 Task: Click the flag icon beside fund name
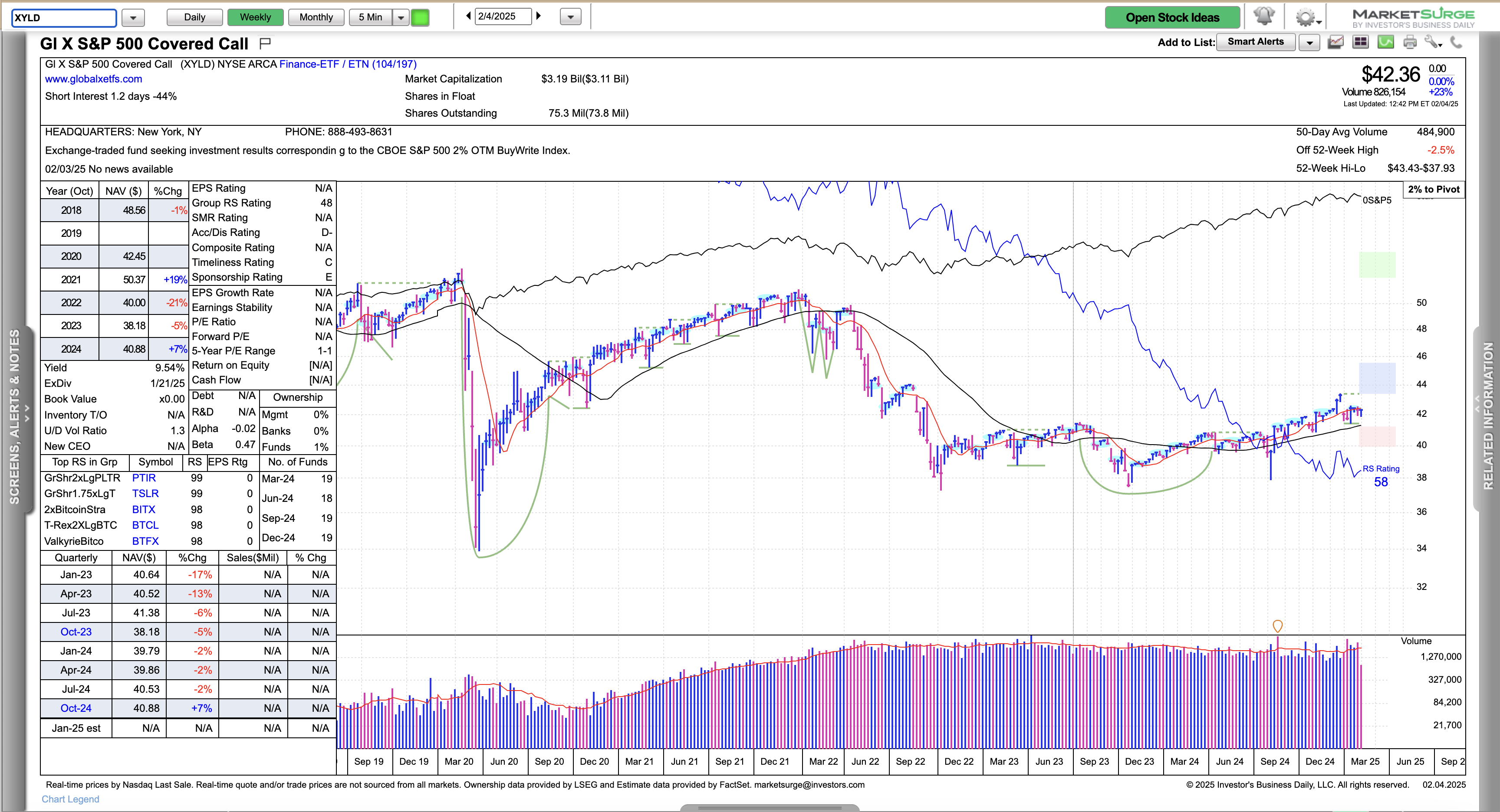click(265, 43)
